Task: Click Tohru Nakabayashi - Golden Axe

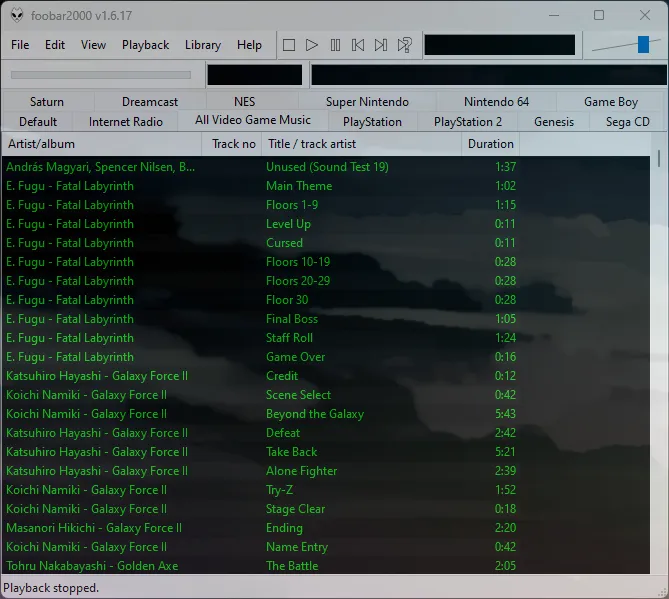Action: click(x=92, y=566)
